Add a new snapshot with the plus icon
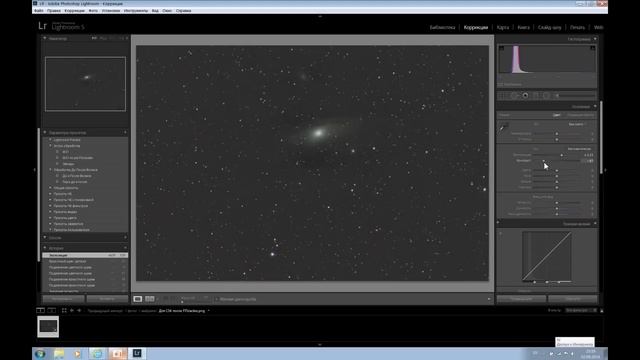 click(125, 238)
